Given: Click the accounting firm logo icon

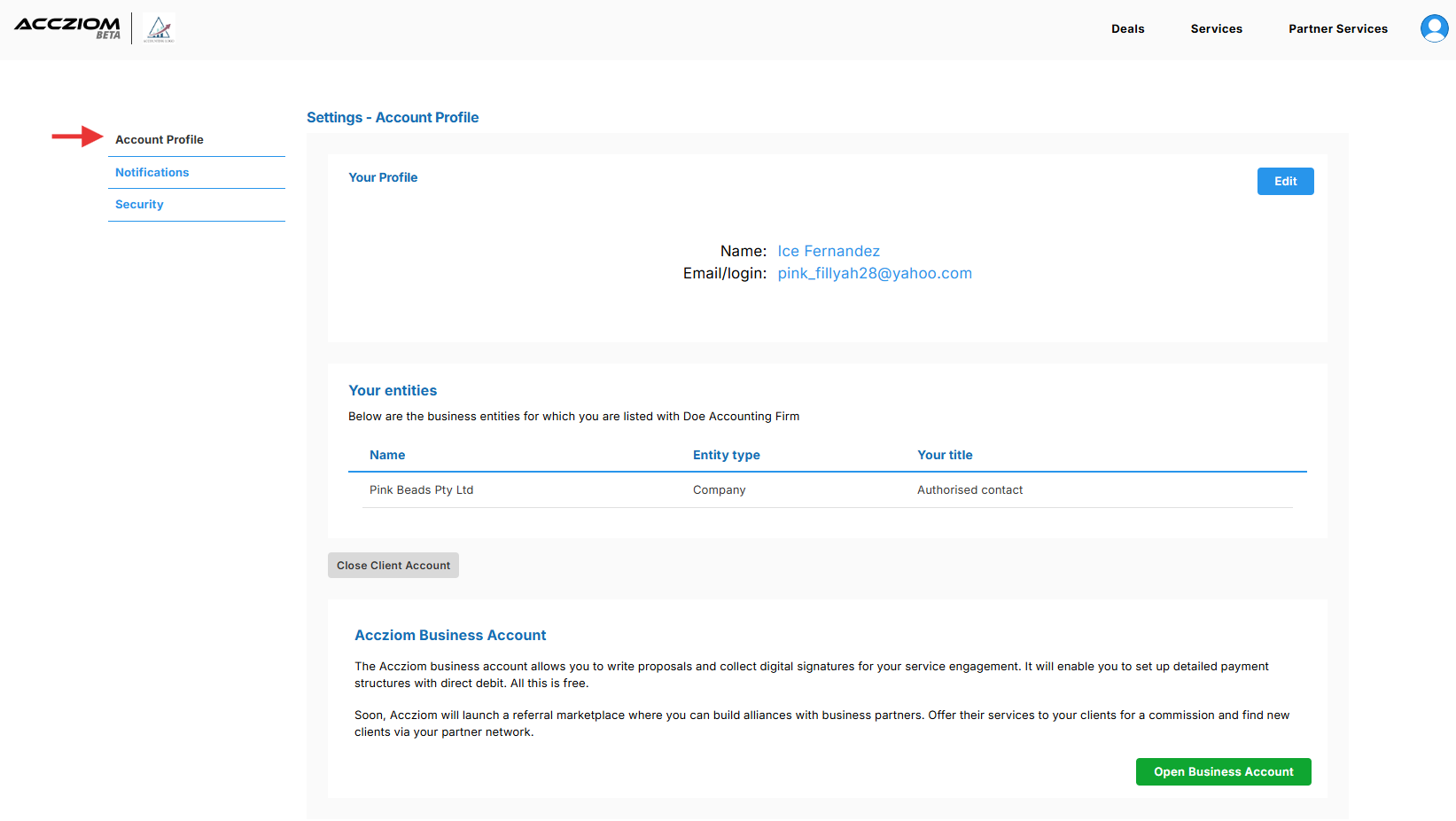Looking at the screenshot, I should pyautogui.click(x=160, y=28).
